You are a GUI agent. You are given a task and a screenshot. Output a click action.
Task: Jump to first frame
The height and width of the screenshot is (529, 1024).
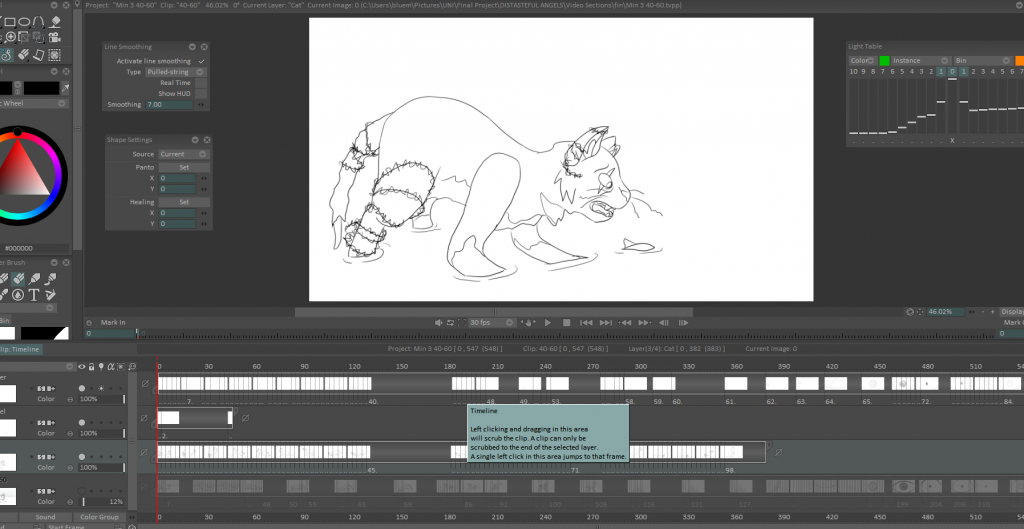(x=586, y=323)
